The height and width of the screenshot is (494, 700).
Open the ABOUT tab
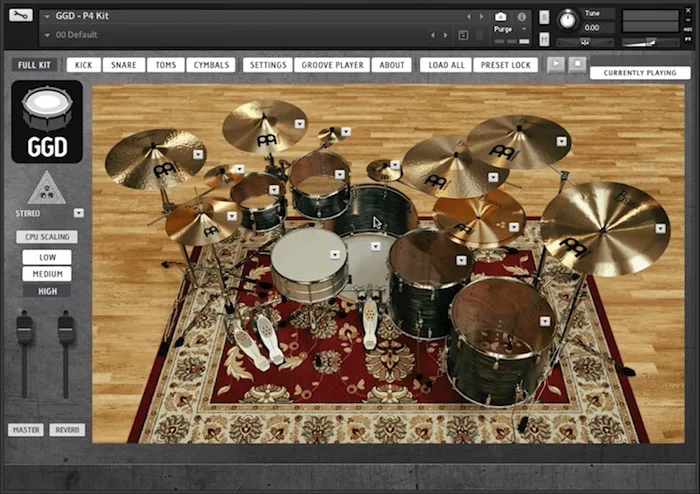pyautogui.click(x=392, y=65)
